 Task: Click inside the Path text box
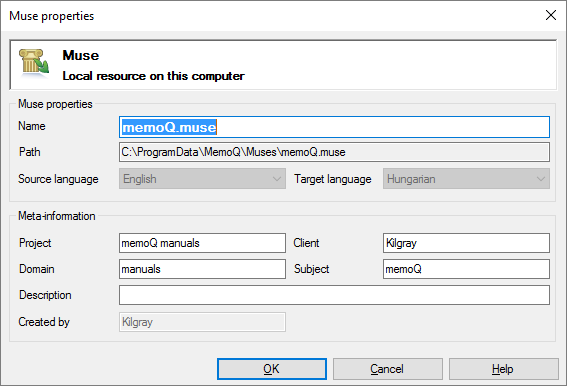point(334,152)
